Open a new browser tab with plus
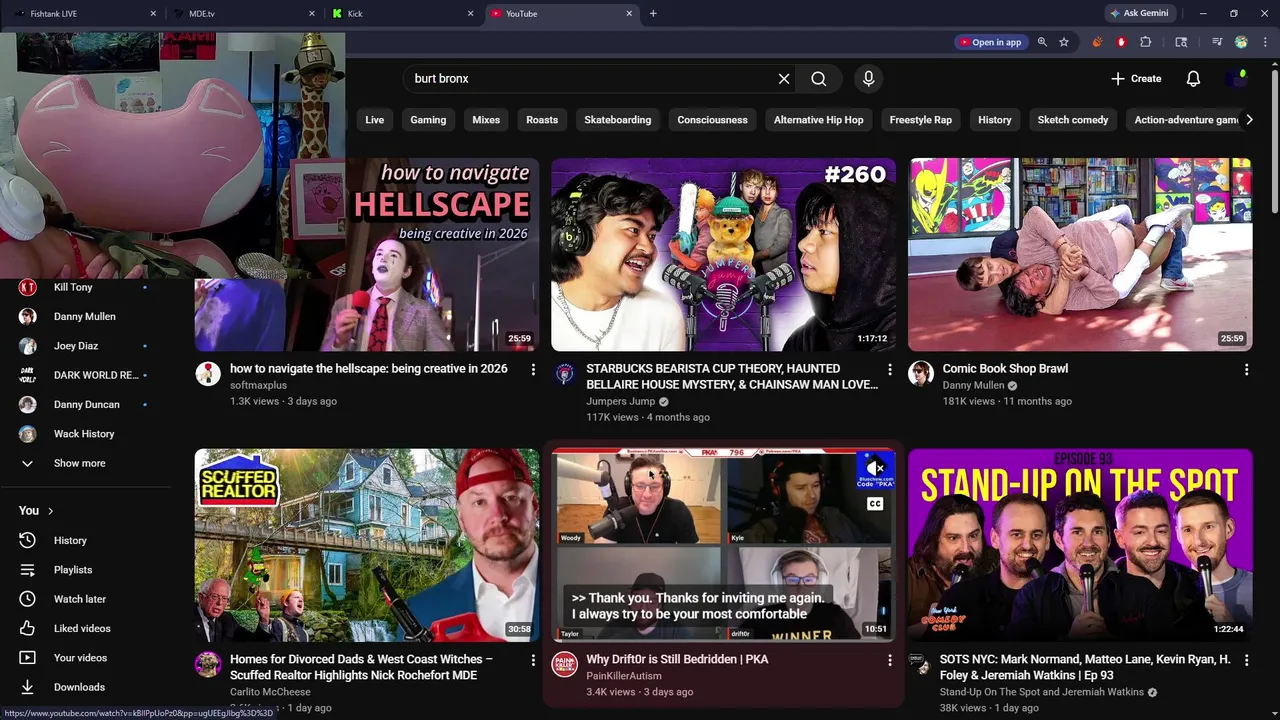The width and height of the screenshot is (1280, 720). (653, 14)
